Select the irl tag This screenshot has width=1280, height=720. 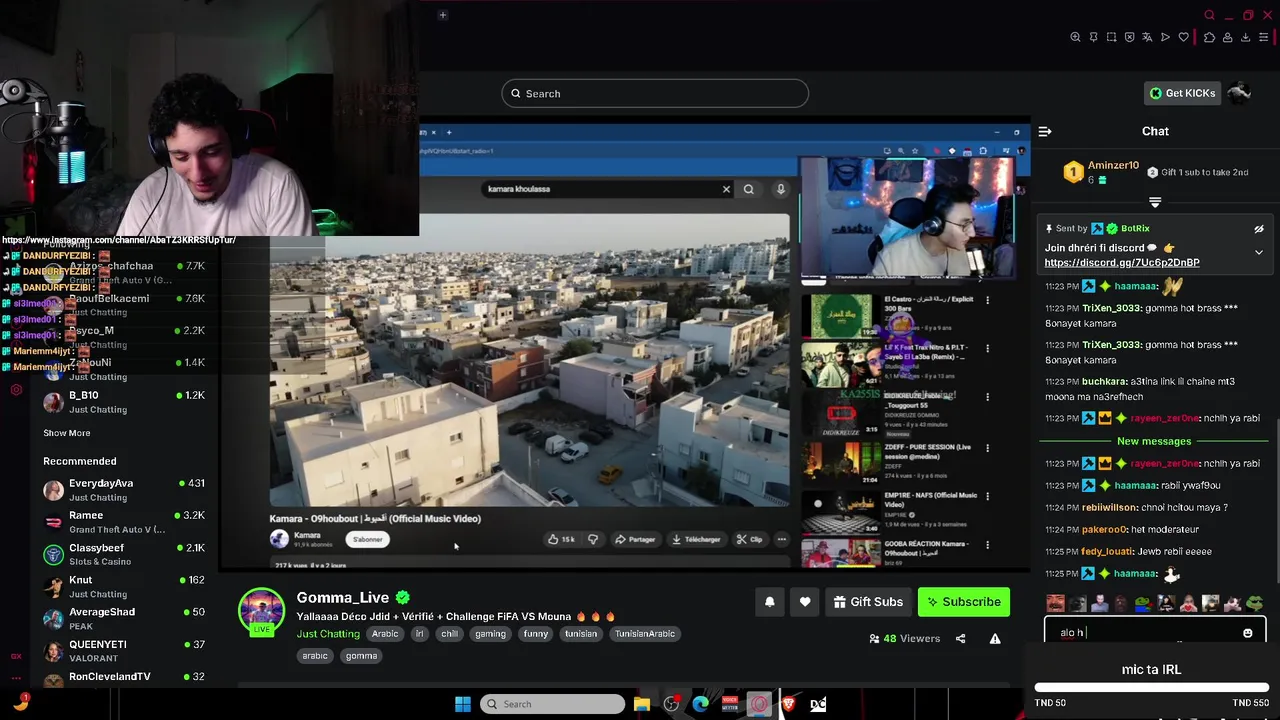pos(419,634)
